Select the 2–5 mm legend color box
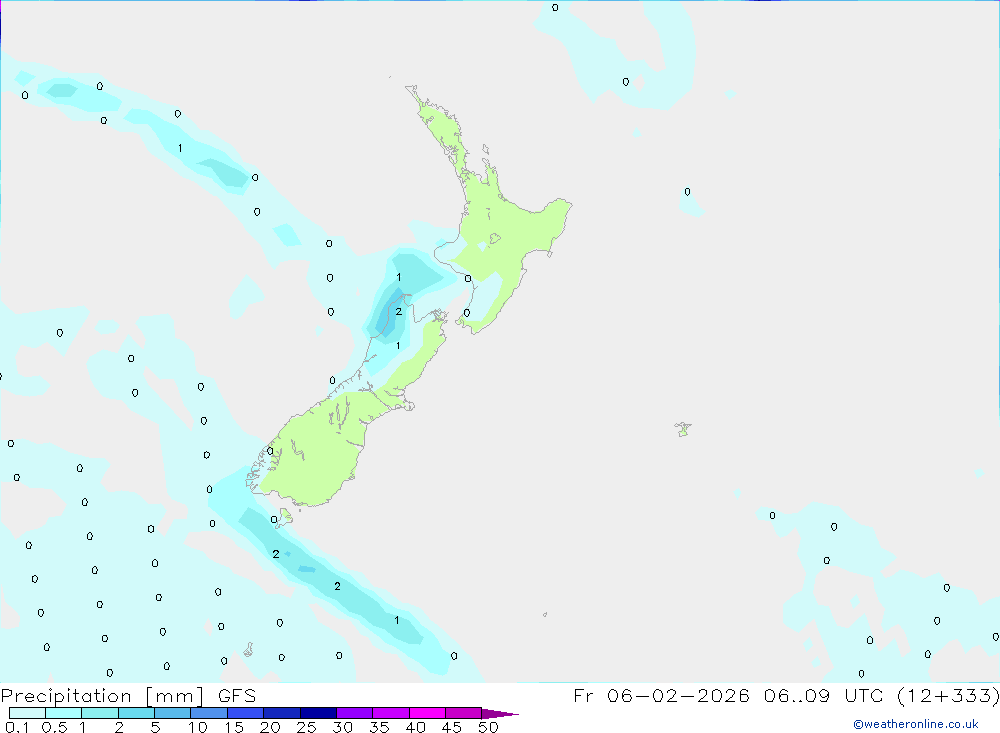Image resolution: width=1000 pixels, height=733 pixels. [136, 713]
